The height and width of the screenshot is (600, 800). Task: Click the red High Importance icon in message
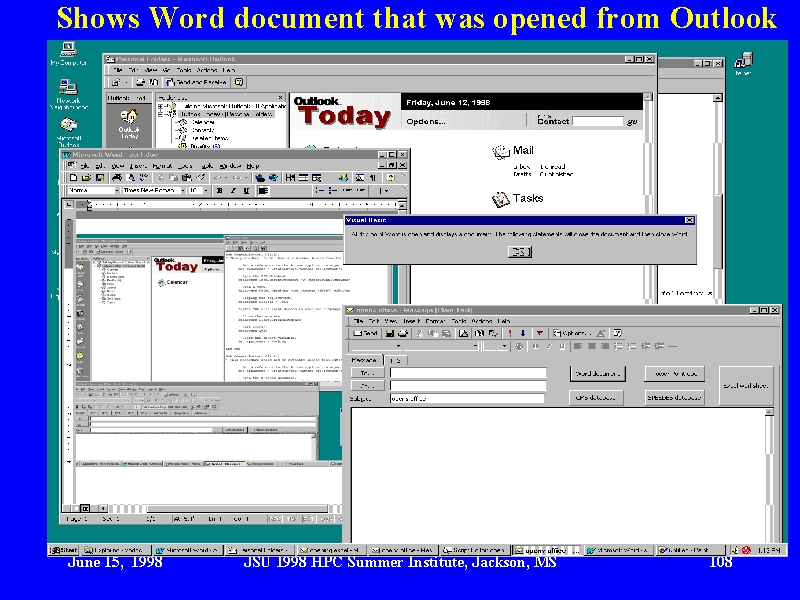pos(509,333)
